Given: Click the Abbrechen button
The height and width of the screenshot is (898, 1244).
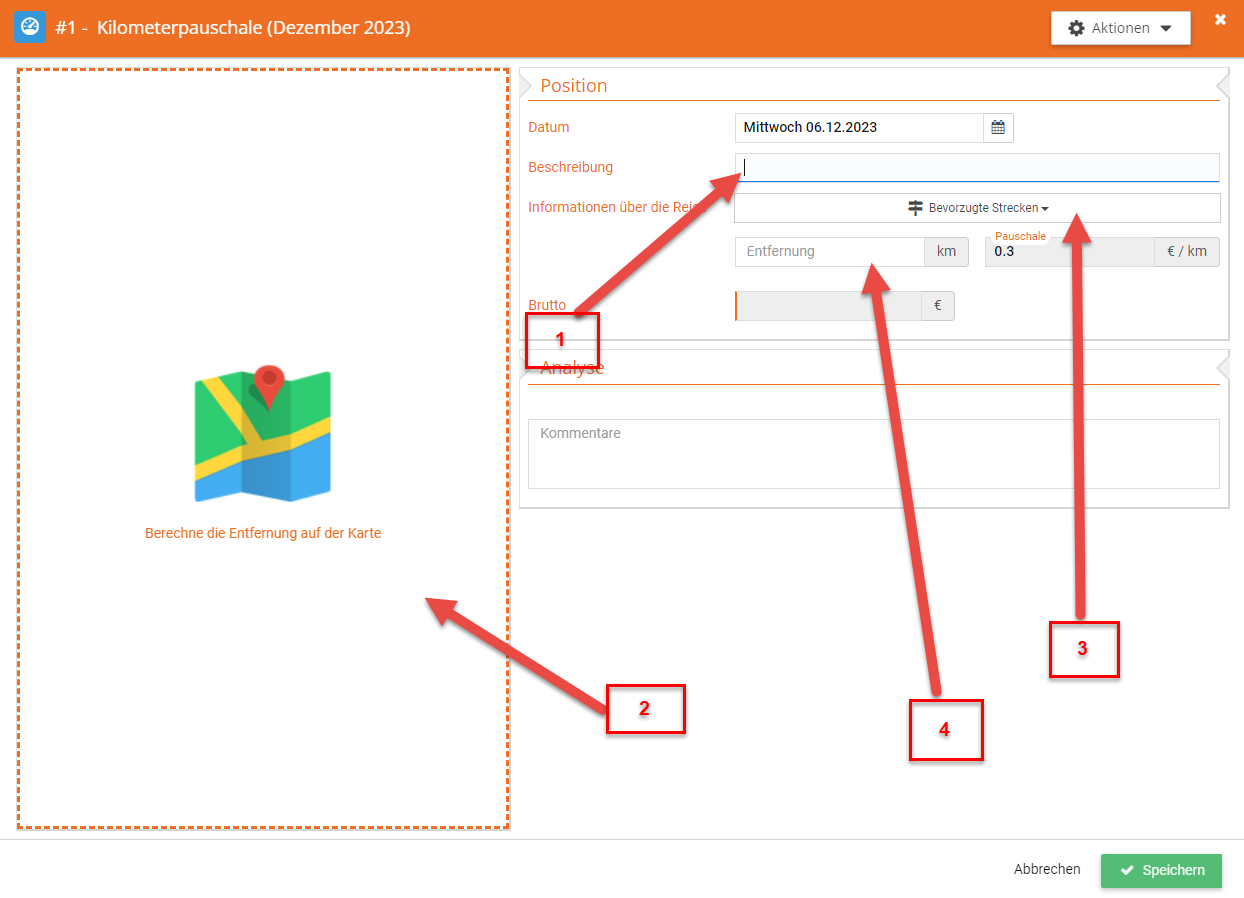Looking at the screenshot, I should point(1046,870).
